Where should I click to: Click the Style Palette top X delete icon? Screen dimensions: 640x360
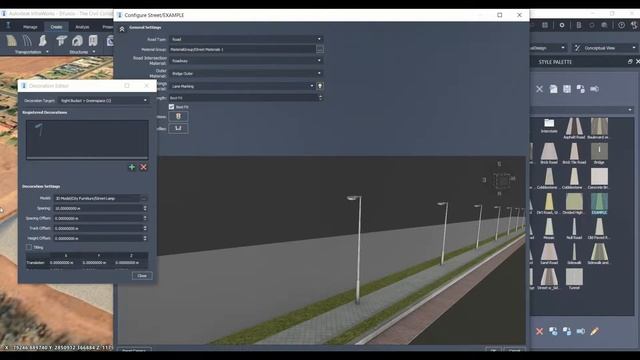(x=540, y=89)
